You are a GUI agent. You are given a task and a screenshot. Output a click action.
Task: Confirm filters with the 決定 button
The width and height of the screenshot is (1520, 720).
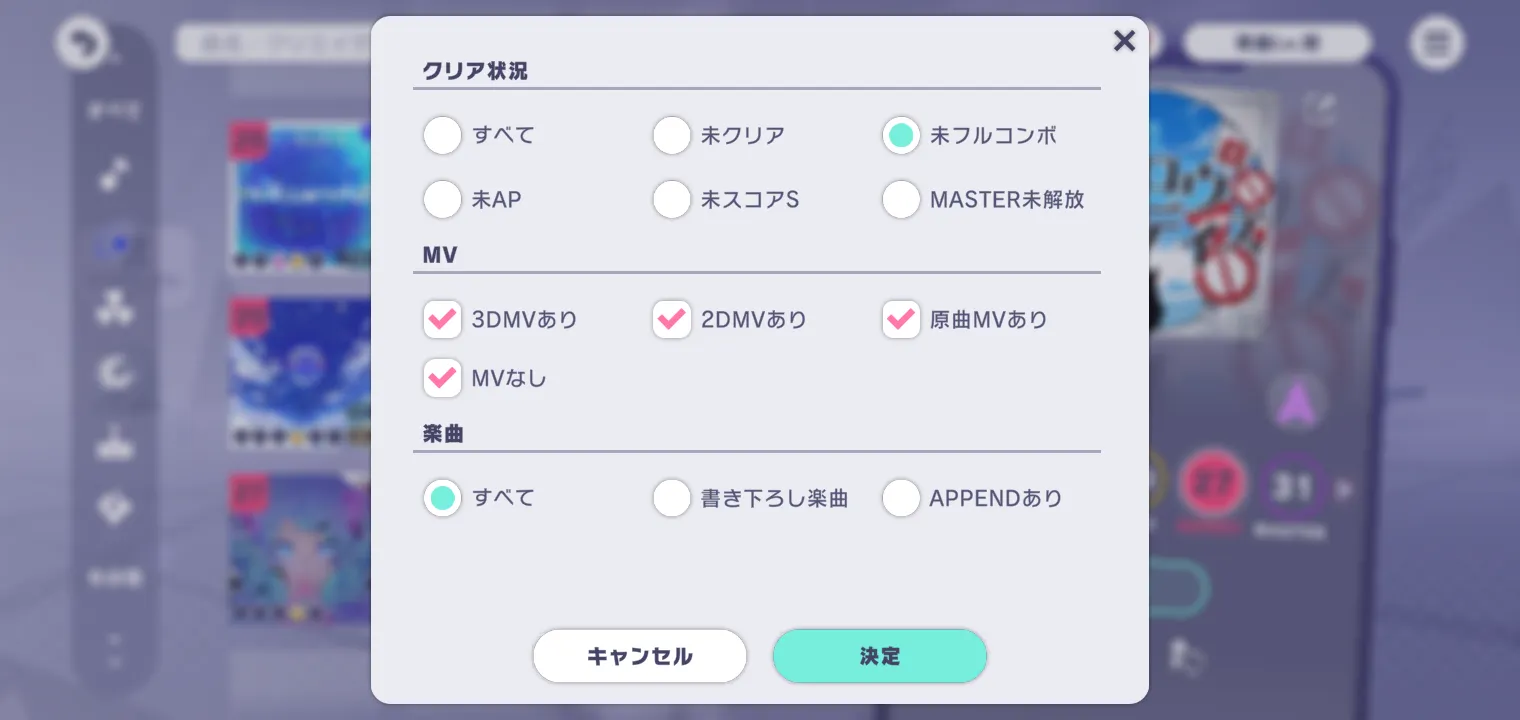879,656
